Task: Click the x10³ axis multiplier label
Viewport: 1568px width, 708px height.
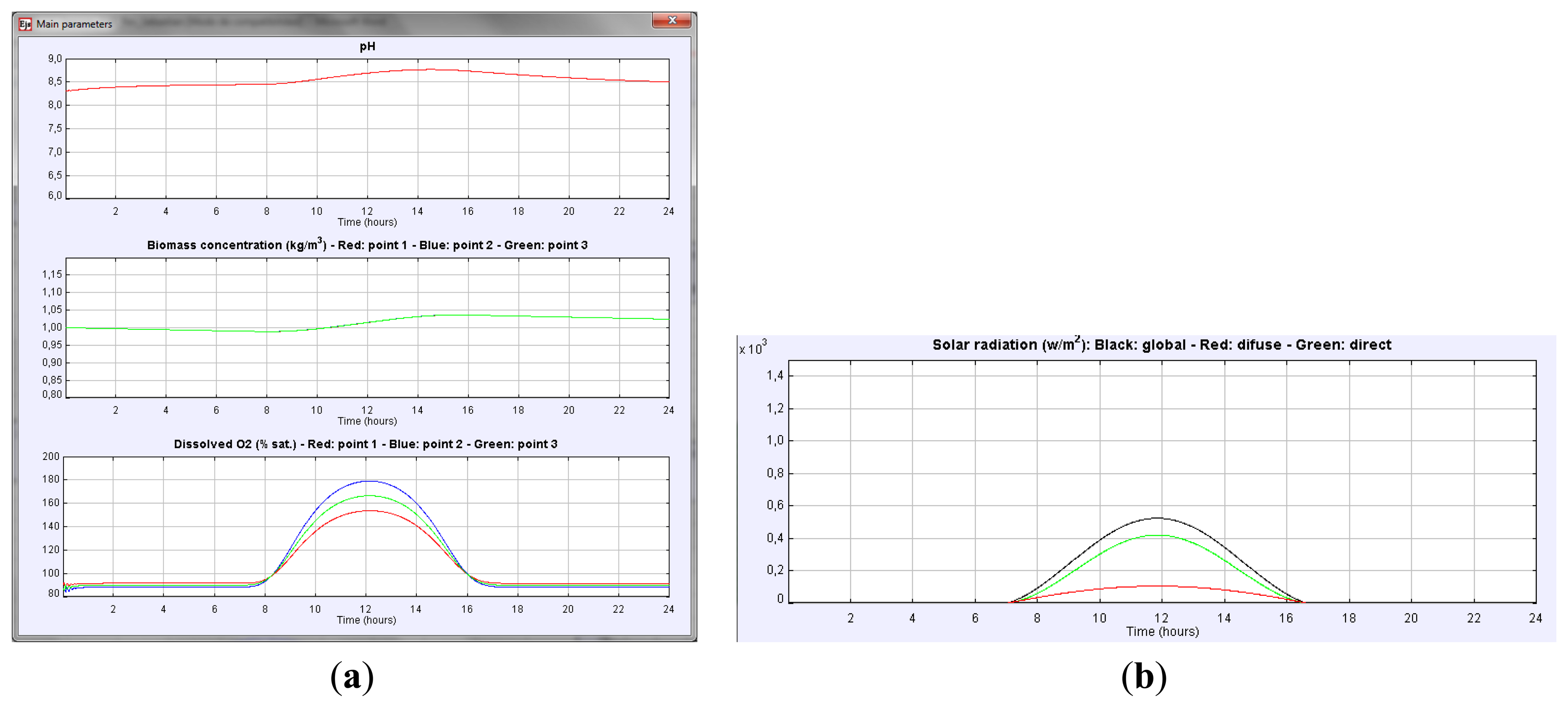Action: [752, 348]
